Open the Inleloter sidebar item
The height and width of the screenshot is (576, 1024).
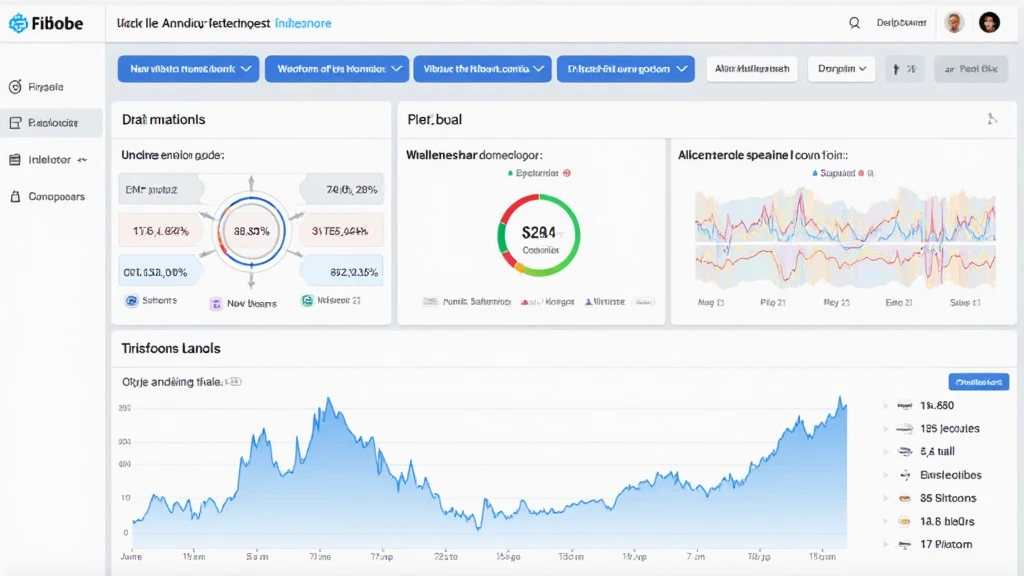pyautogui.click(x=52, y=159)
